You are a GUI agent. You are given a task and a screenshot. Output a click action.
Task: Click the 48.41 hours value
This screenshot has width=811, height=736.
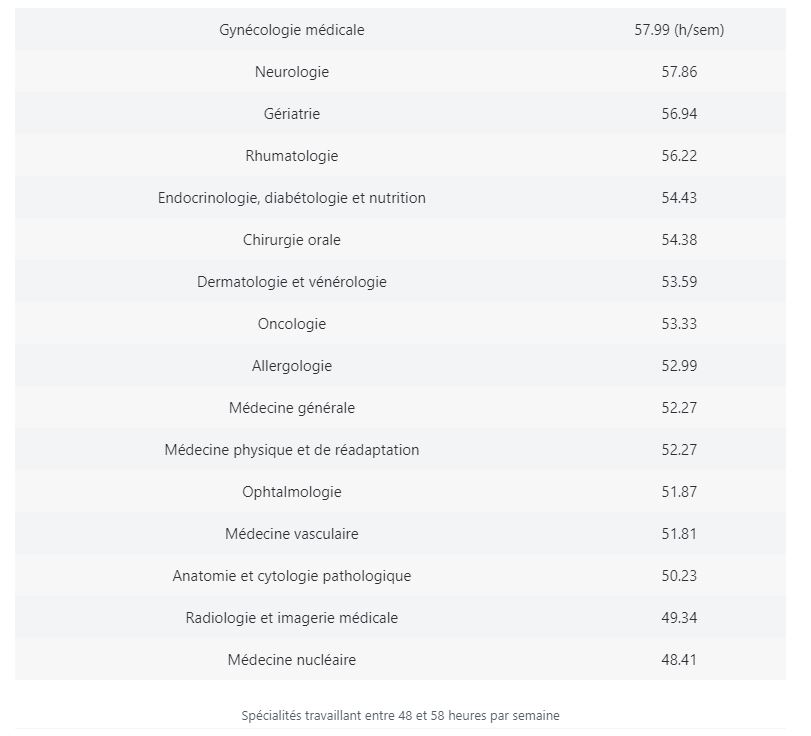(679, 660)
